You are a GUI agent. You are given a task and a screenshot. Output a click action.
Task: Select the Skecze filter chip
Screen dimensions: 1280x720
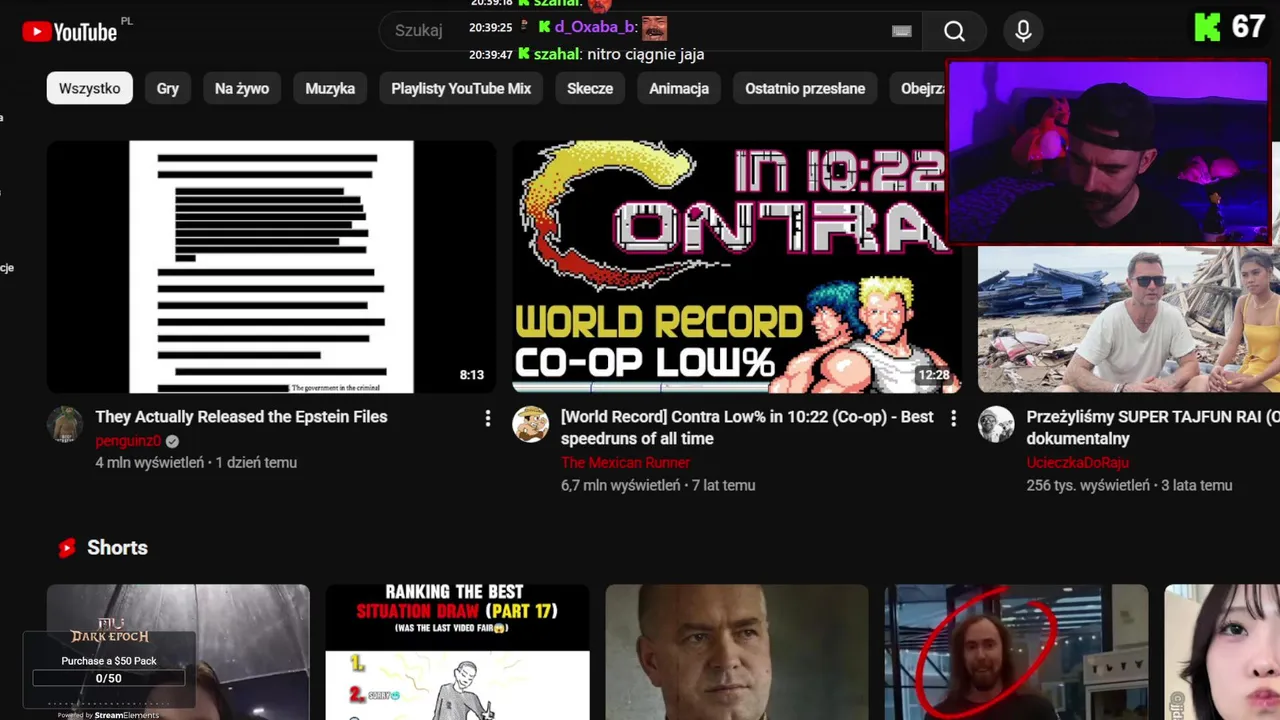point(590,88)
